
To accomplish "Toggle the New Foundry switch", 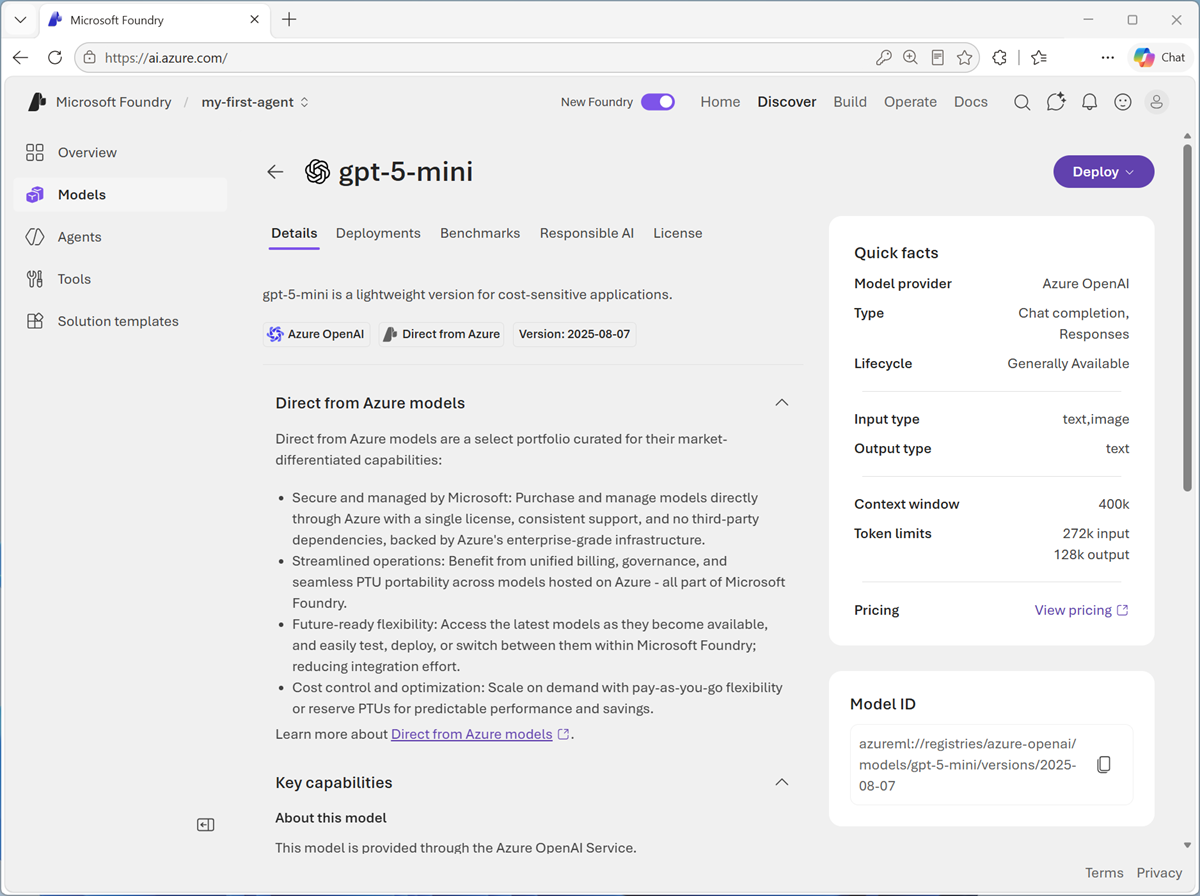I will point(658,102).
